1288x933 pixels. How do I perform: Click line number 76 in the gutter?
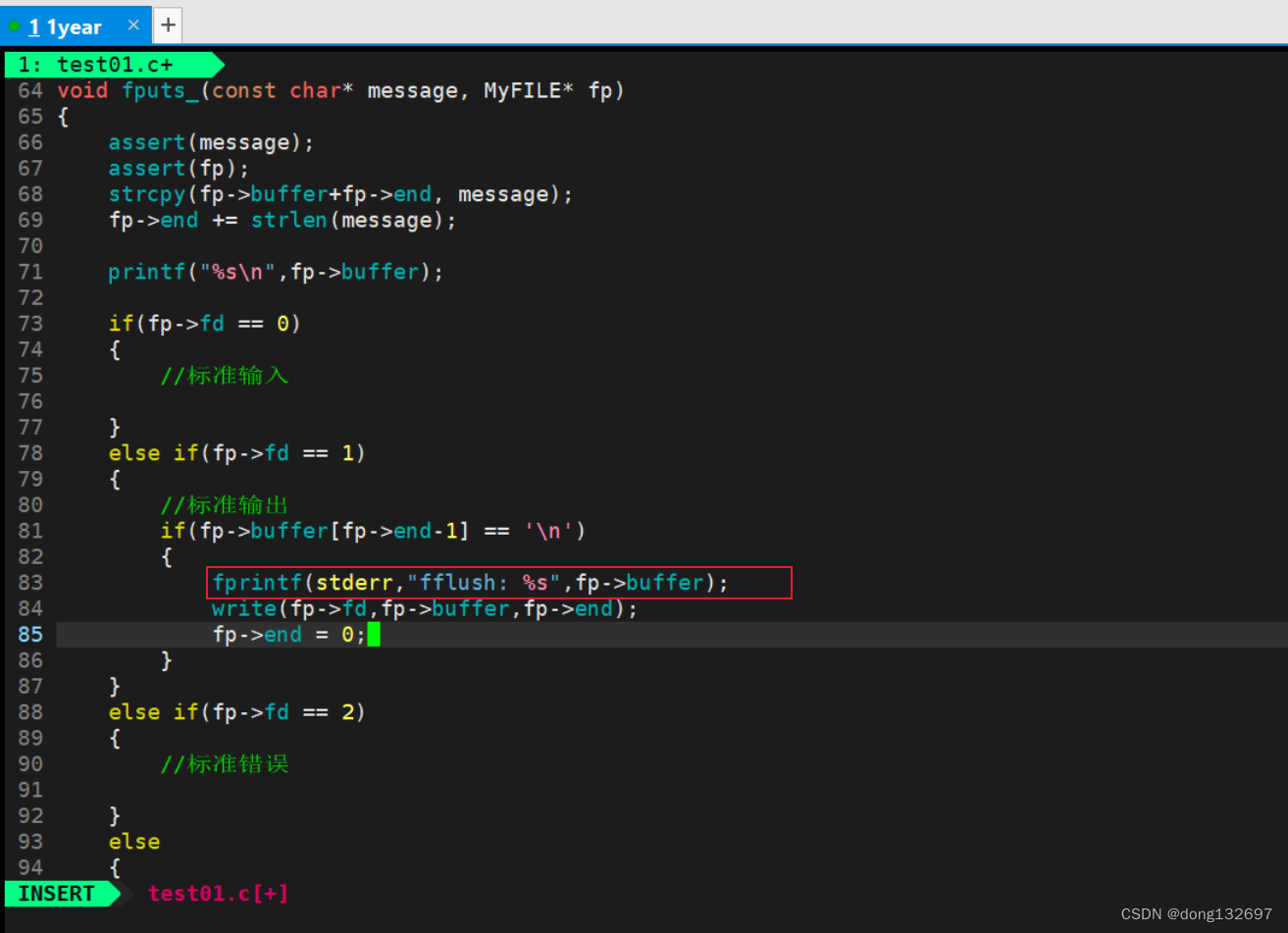pos(30,401)
